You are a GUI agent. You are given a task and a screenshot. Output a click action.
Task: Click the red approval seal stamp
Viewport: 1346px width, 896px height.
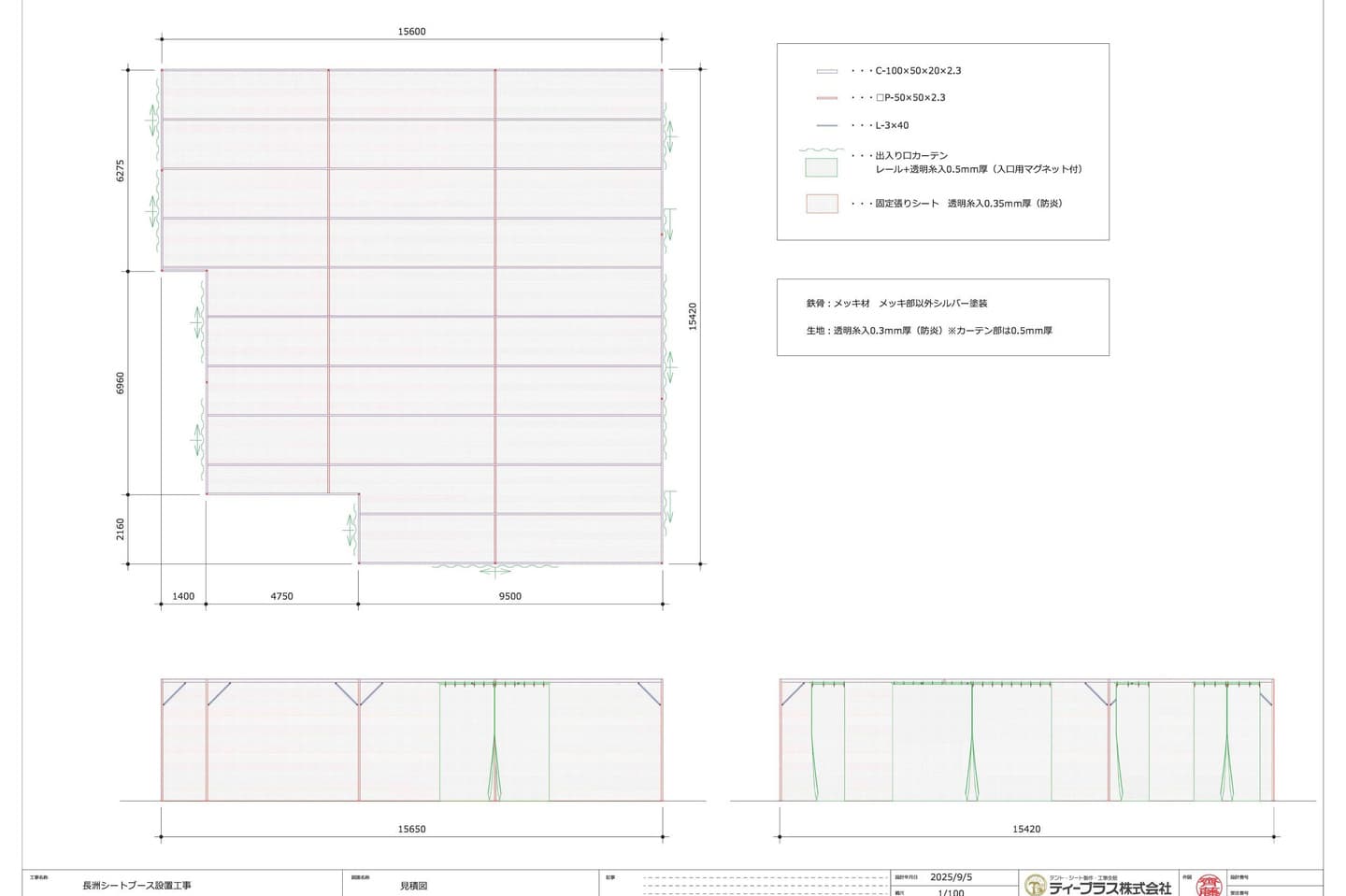click(1209, 885)
